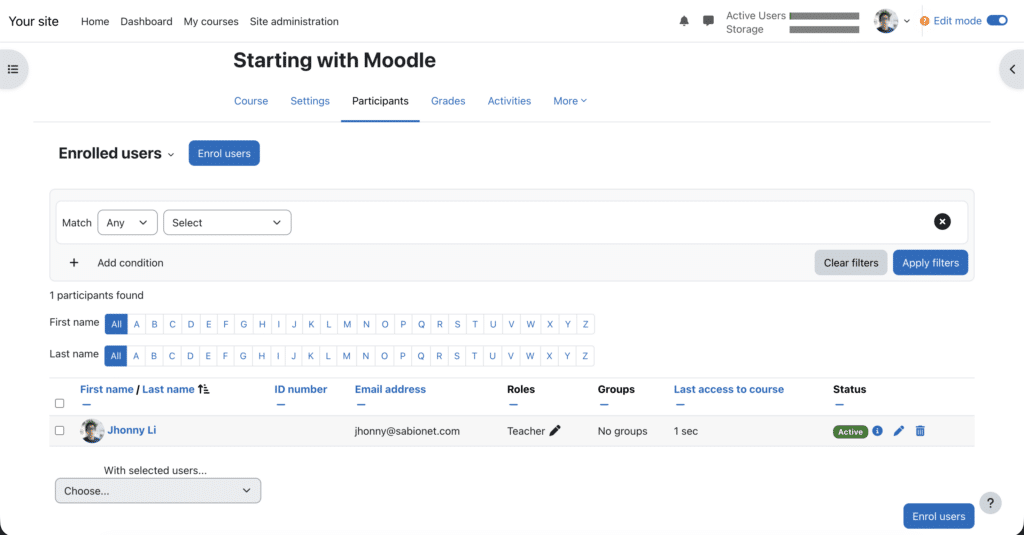Switch to the Settings tab

coord(310,101)
